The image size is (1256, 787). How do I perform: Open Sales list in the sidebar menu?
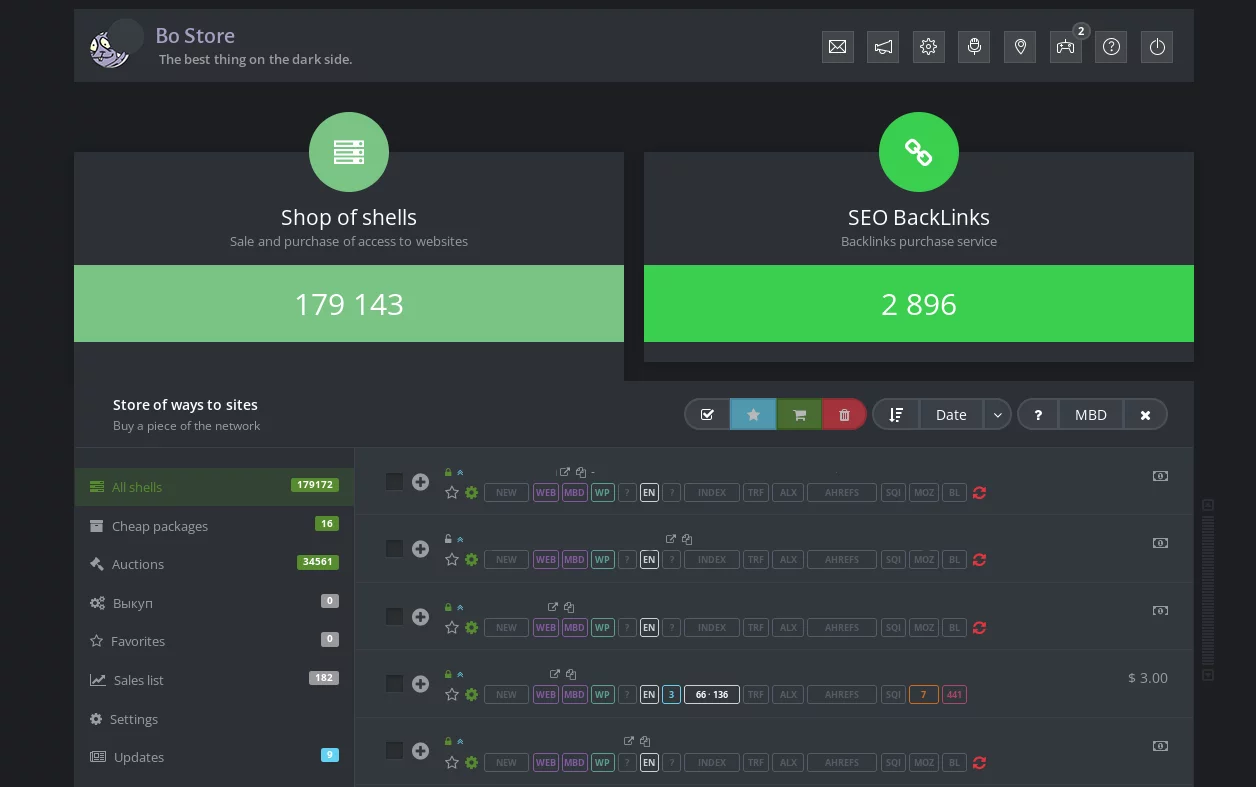tap(138, 681)
